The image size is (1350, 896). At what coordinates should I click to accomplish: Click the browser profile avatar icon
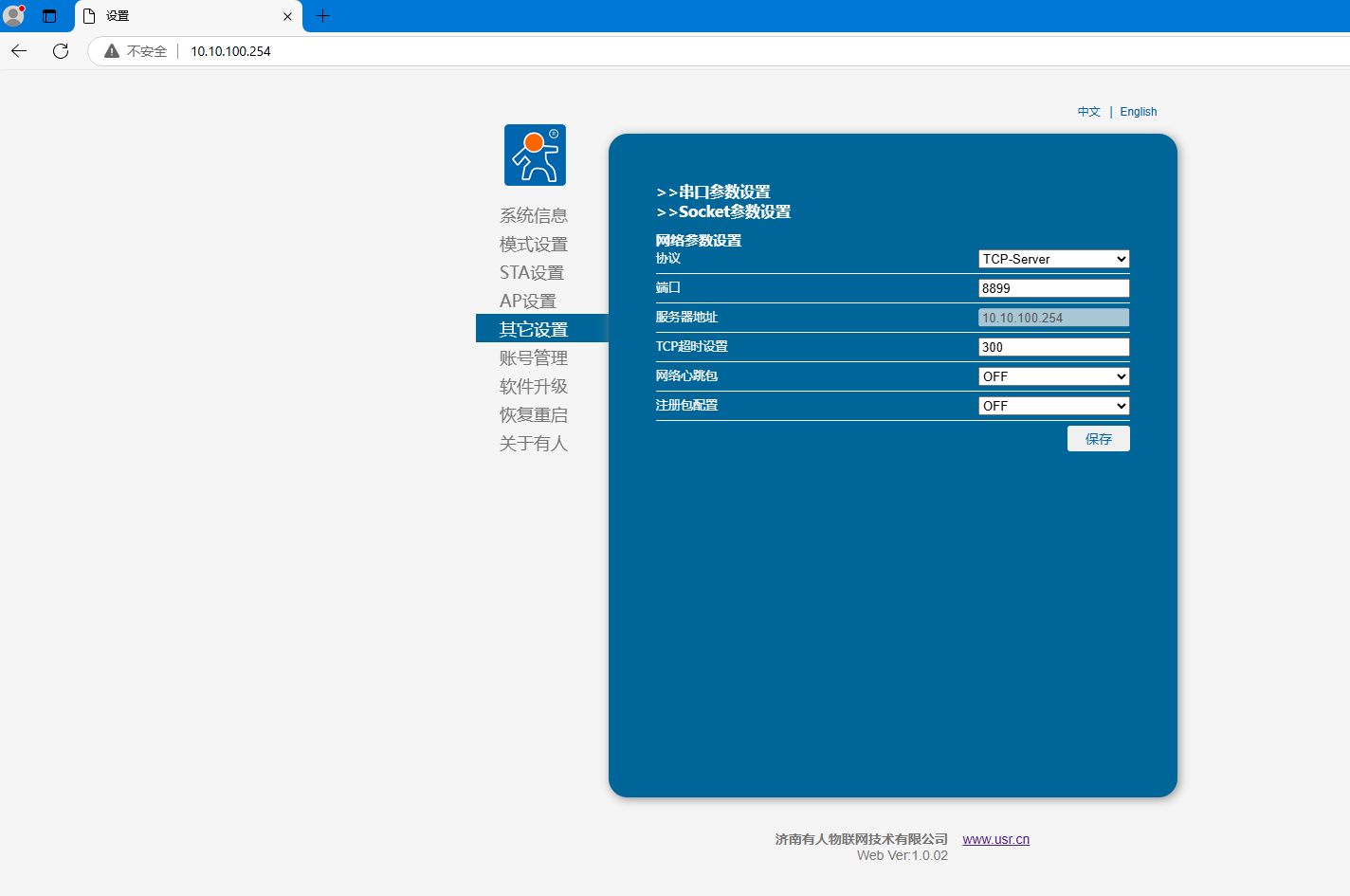13,16
